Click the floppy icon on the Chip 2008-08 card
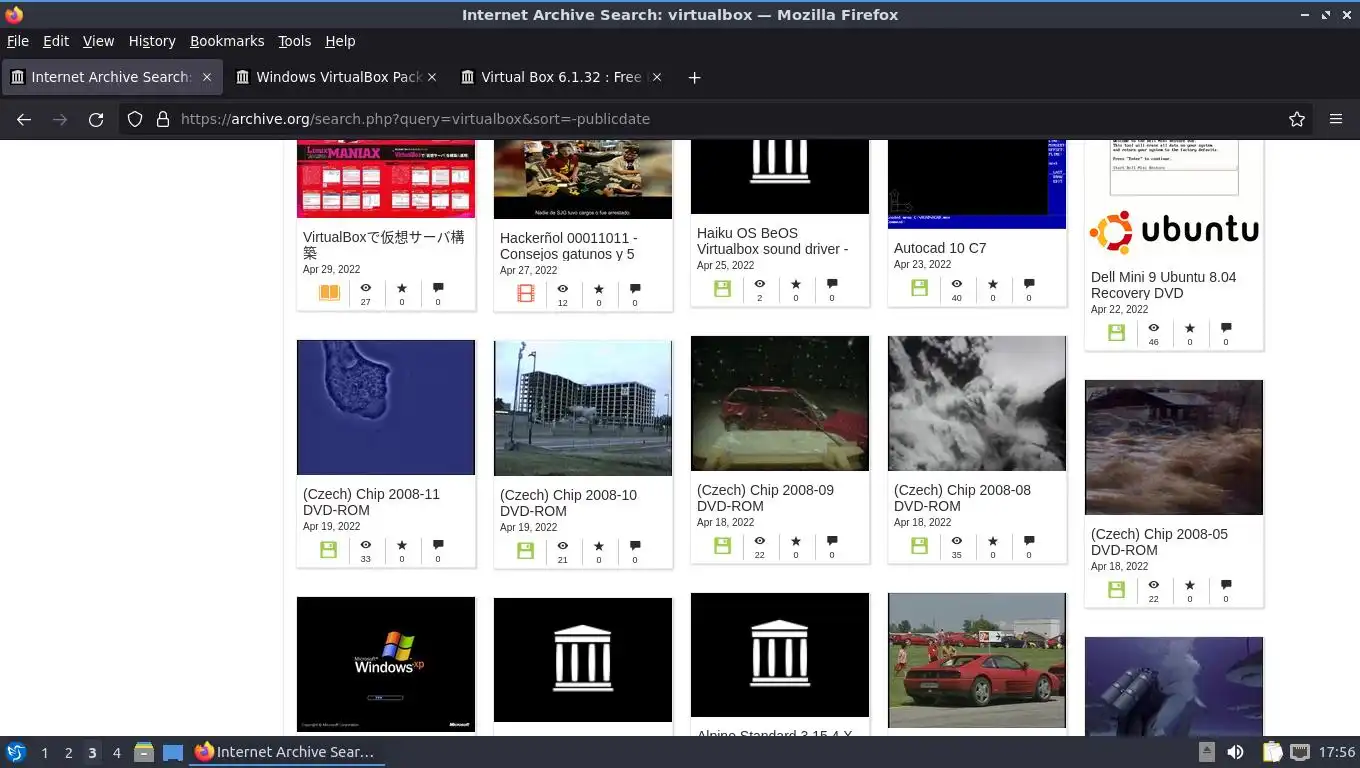1360x768 pixels. pos(920,546)
